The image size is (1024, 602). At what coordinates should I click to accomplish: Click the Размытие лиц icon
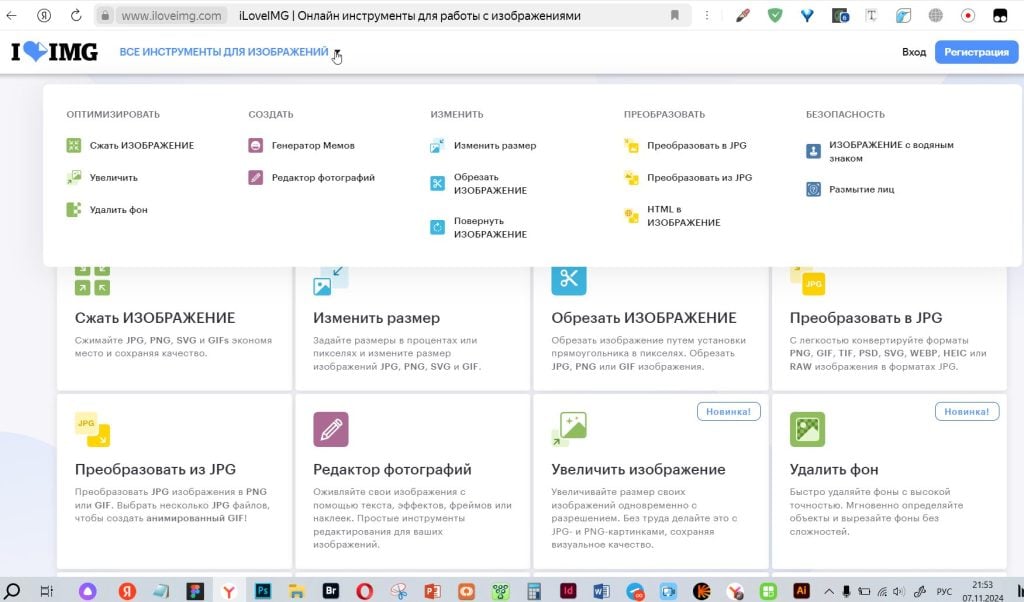click(x=813, y=189)
